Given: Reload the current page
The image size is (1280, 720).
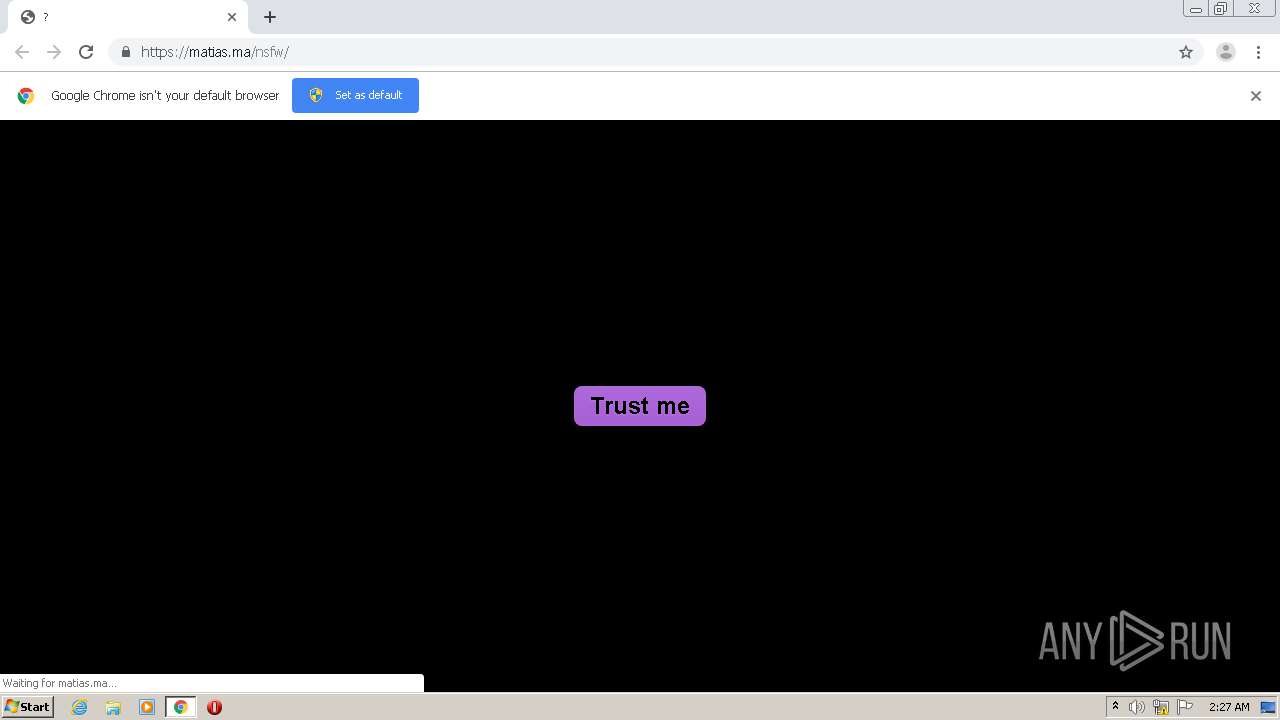Looking at the screenshot, I should pyautogui.click(x=86, y=52).
